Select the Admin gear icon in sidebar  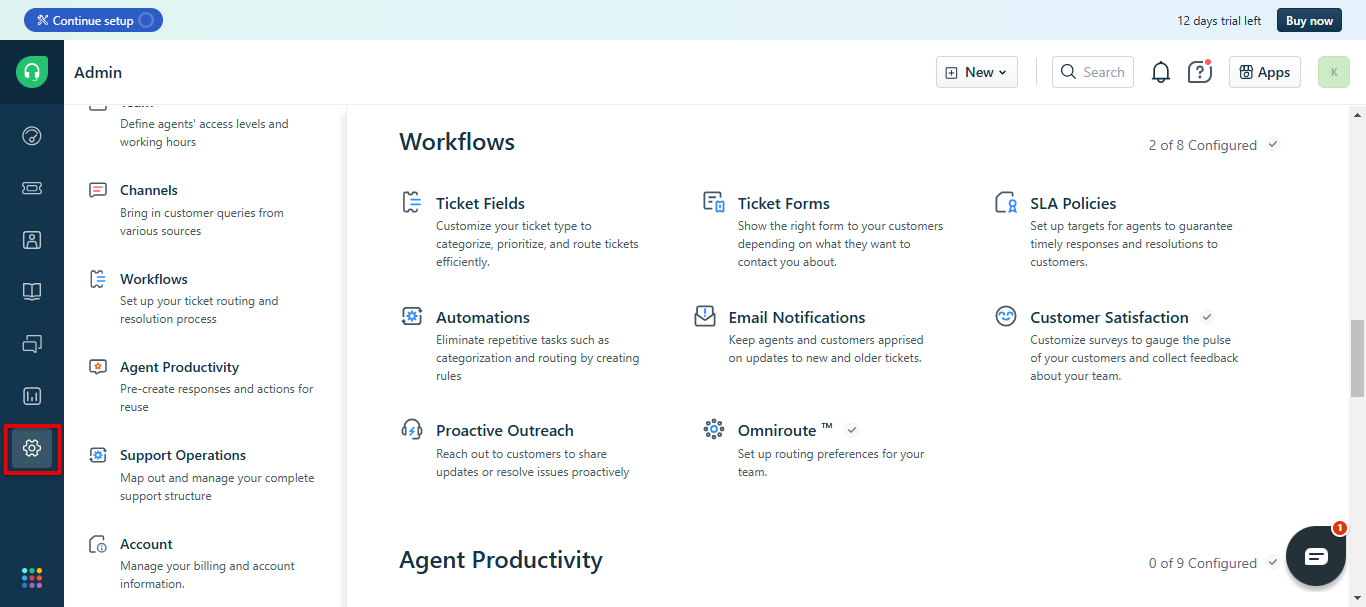32,448
